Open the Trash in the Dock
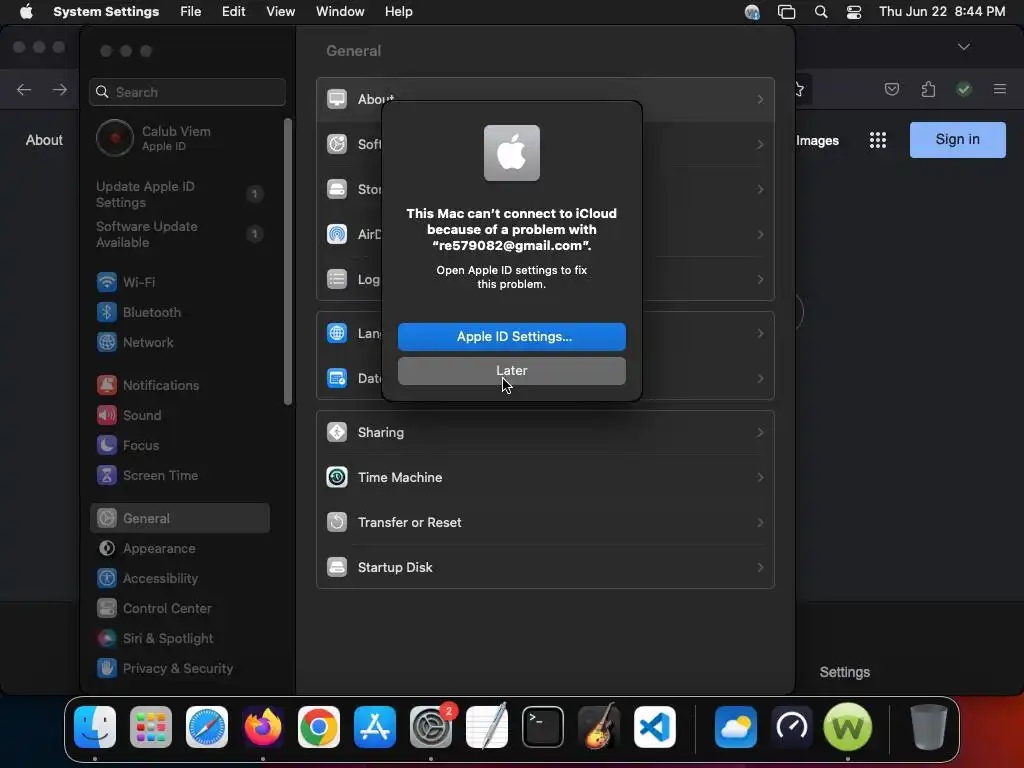 coord(928,727)
